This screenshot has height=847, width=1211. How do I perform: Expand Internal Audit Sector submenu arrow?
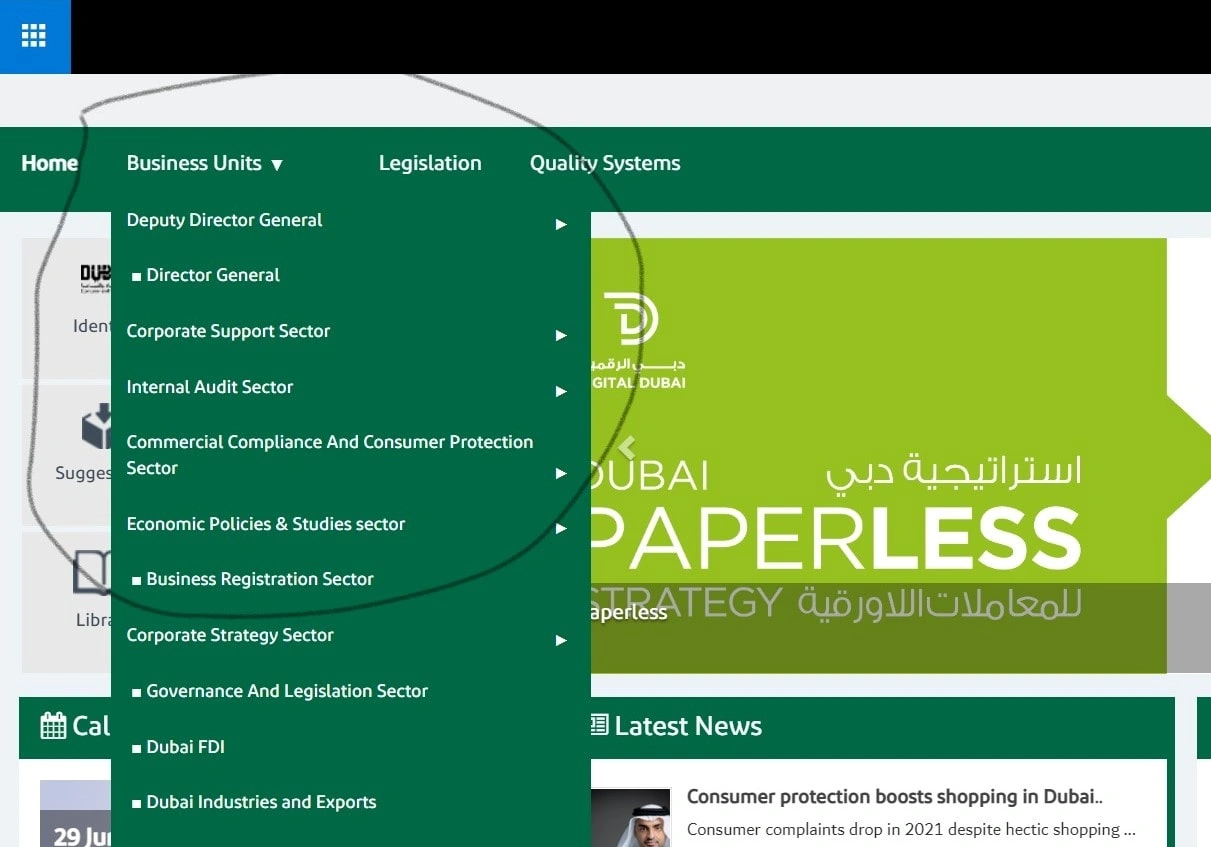click(x=561, y=391)
